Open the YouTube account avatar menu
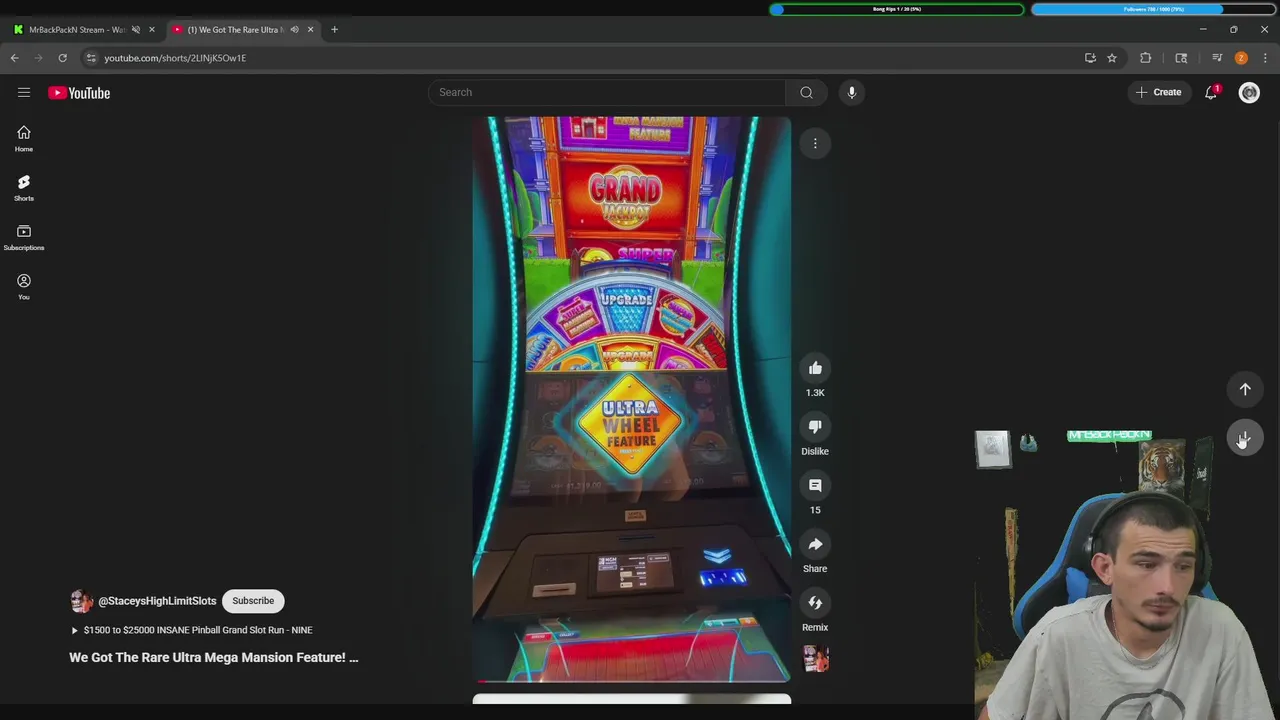This screenshot has width=1280, height=720. 1249,92
